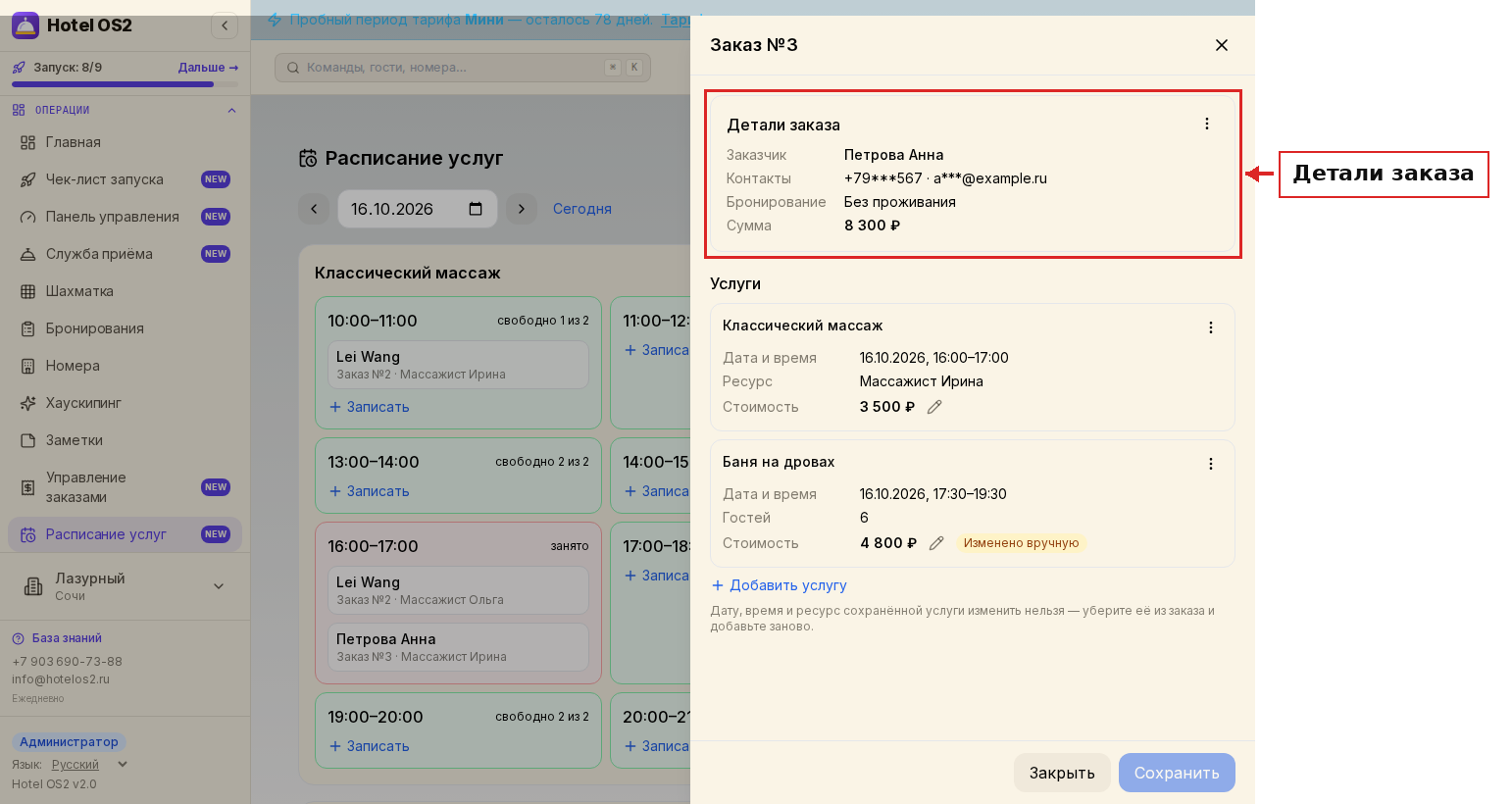Go to previous day in schedule
Image resolution: width=1512 pixels, height=804 pixels.
314,209
